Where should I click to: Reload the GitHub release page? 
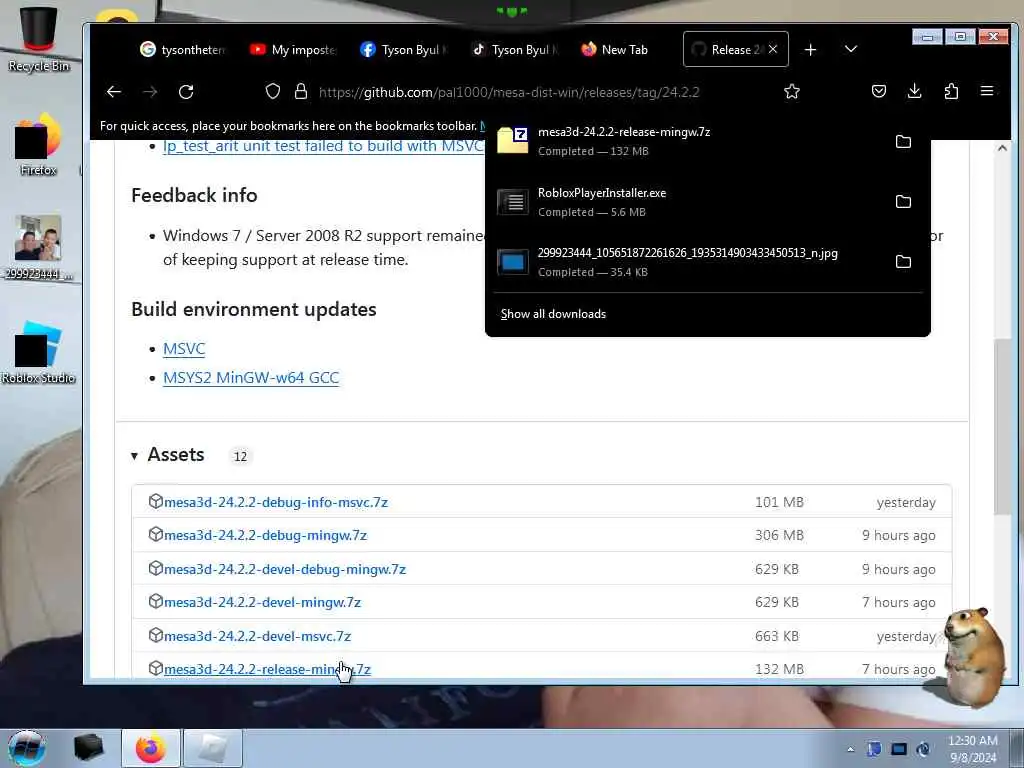(x=186, y=92)
